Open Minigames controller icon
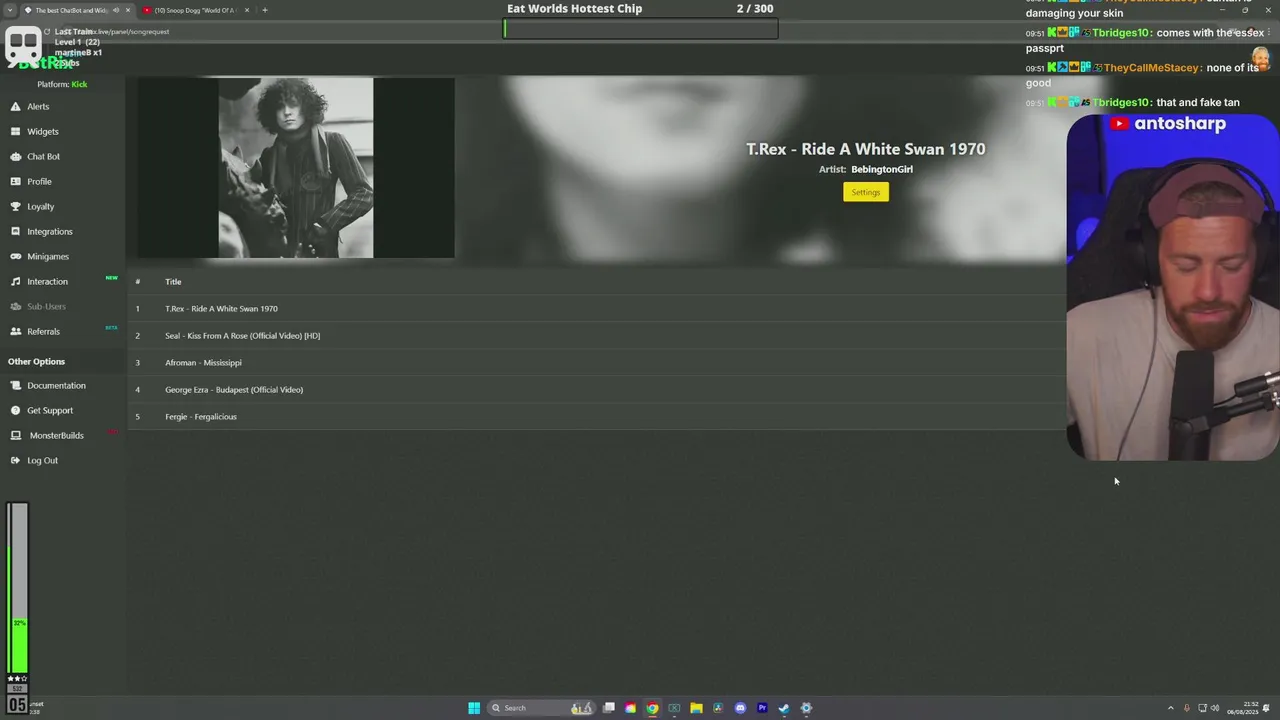 tap(15, 256)
